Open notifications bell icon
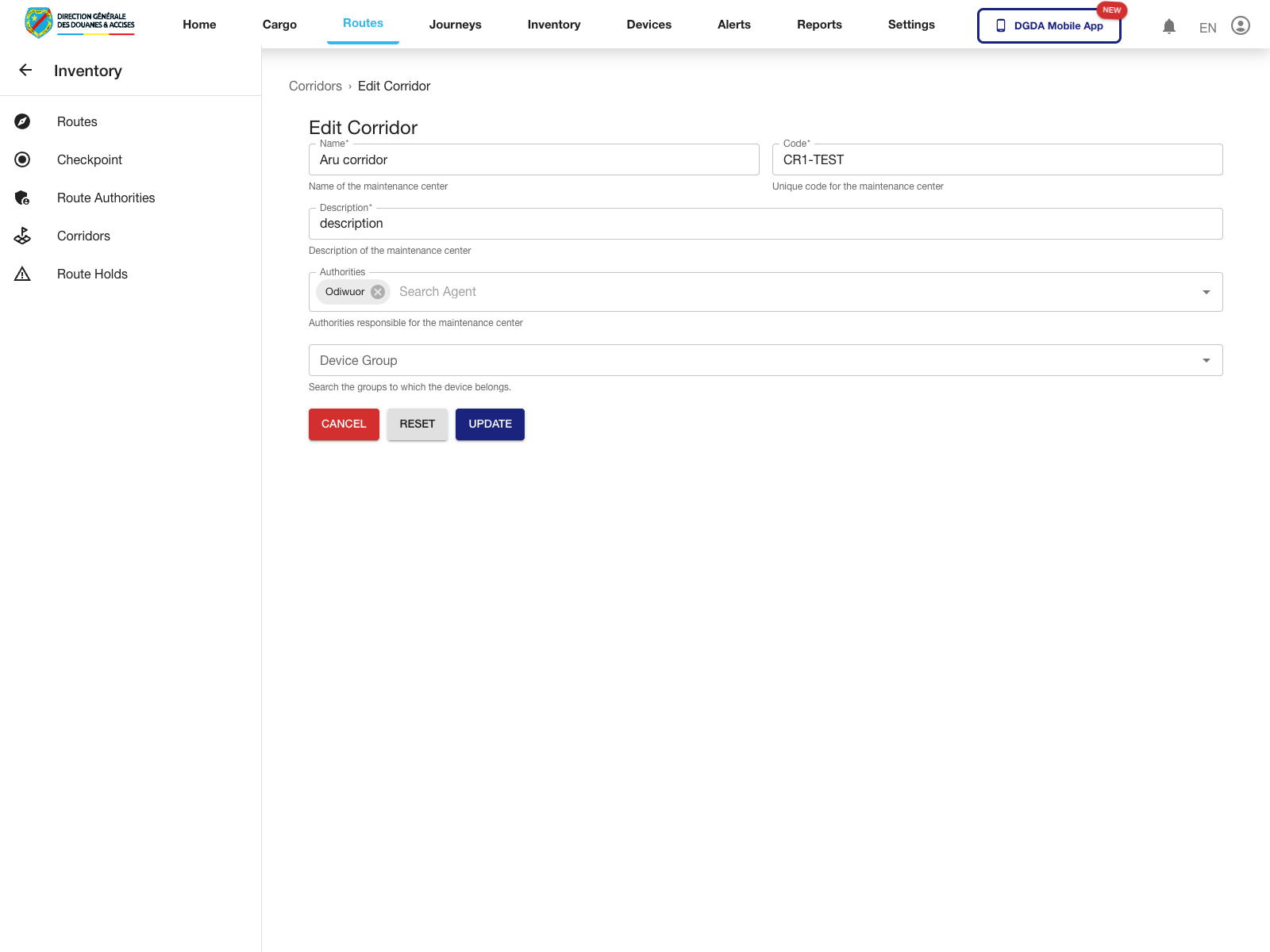Viewport: 1270px width, 952px height. coord(1168,26)
